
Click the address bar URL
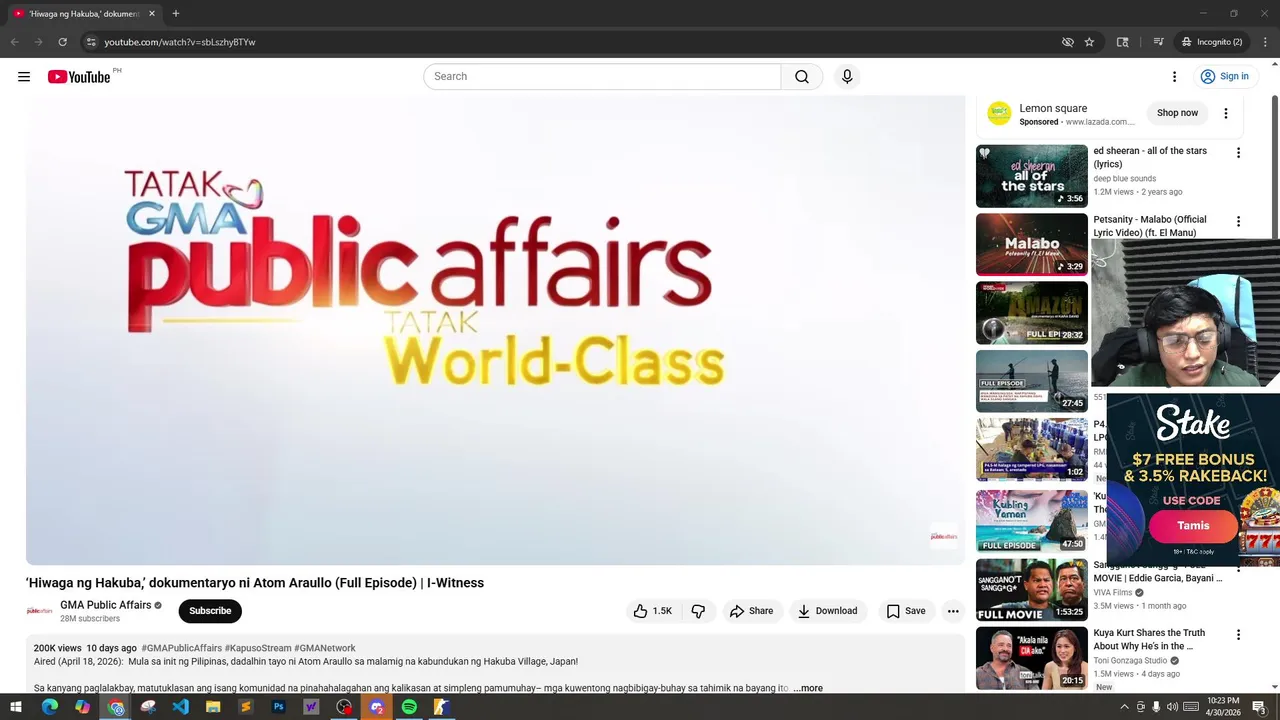point(180,42)
